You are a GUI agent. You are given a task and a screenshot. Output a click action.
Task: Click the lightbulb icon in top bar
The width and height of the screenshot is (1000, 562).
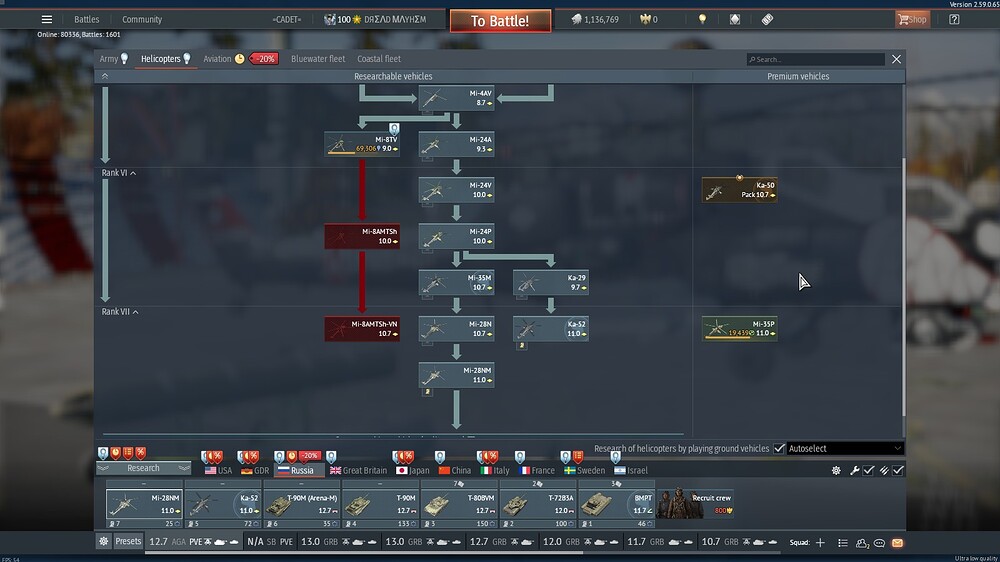pyautogui.click(x=702, y=19)
